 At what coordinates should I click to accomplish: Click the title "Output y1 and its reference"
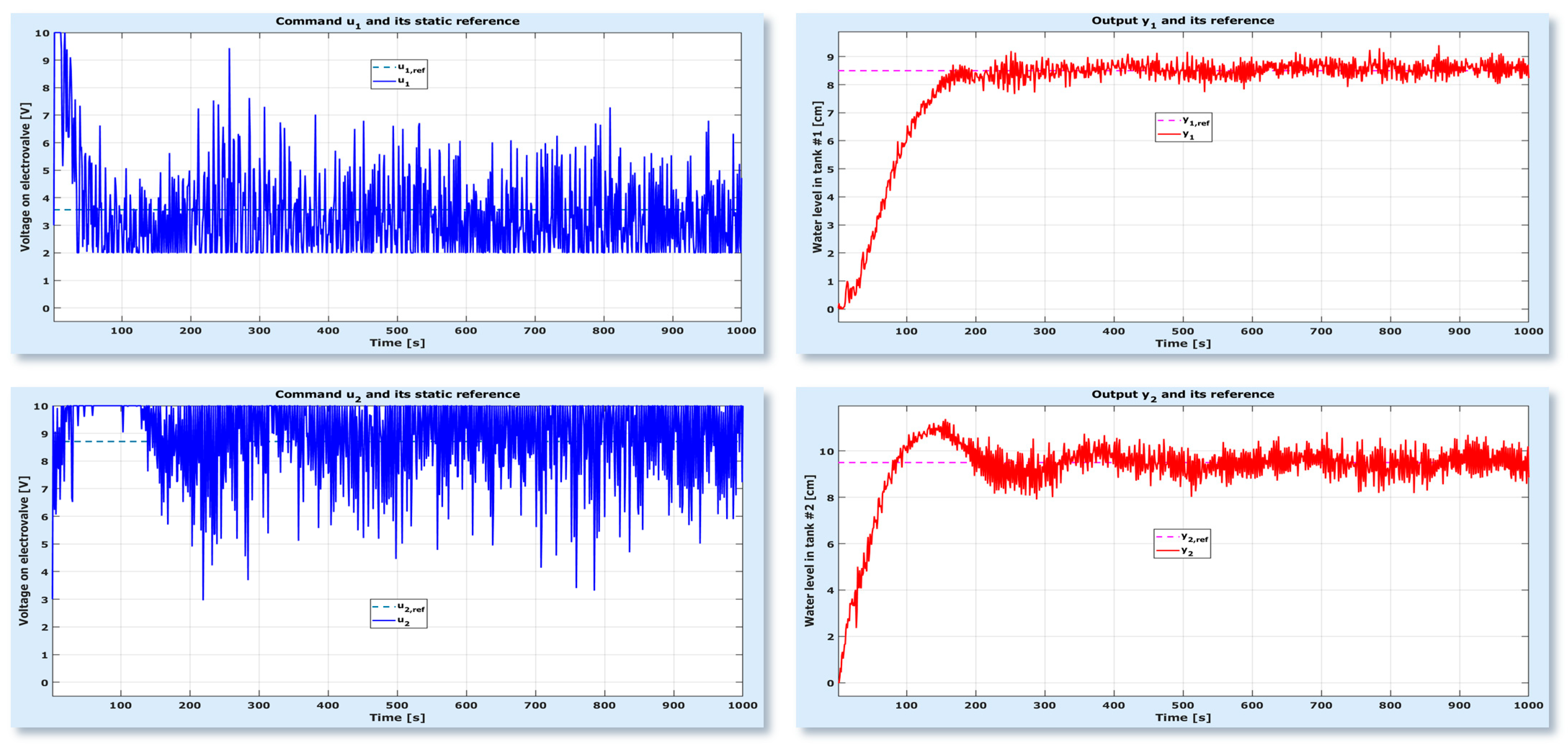[1183, 21]
